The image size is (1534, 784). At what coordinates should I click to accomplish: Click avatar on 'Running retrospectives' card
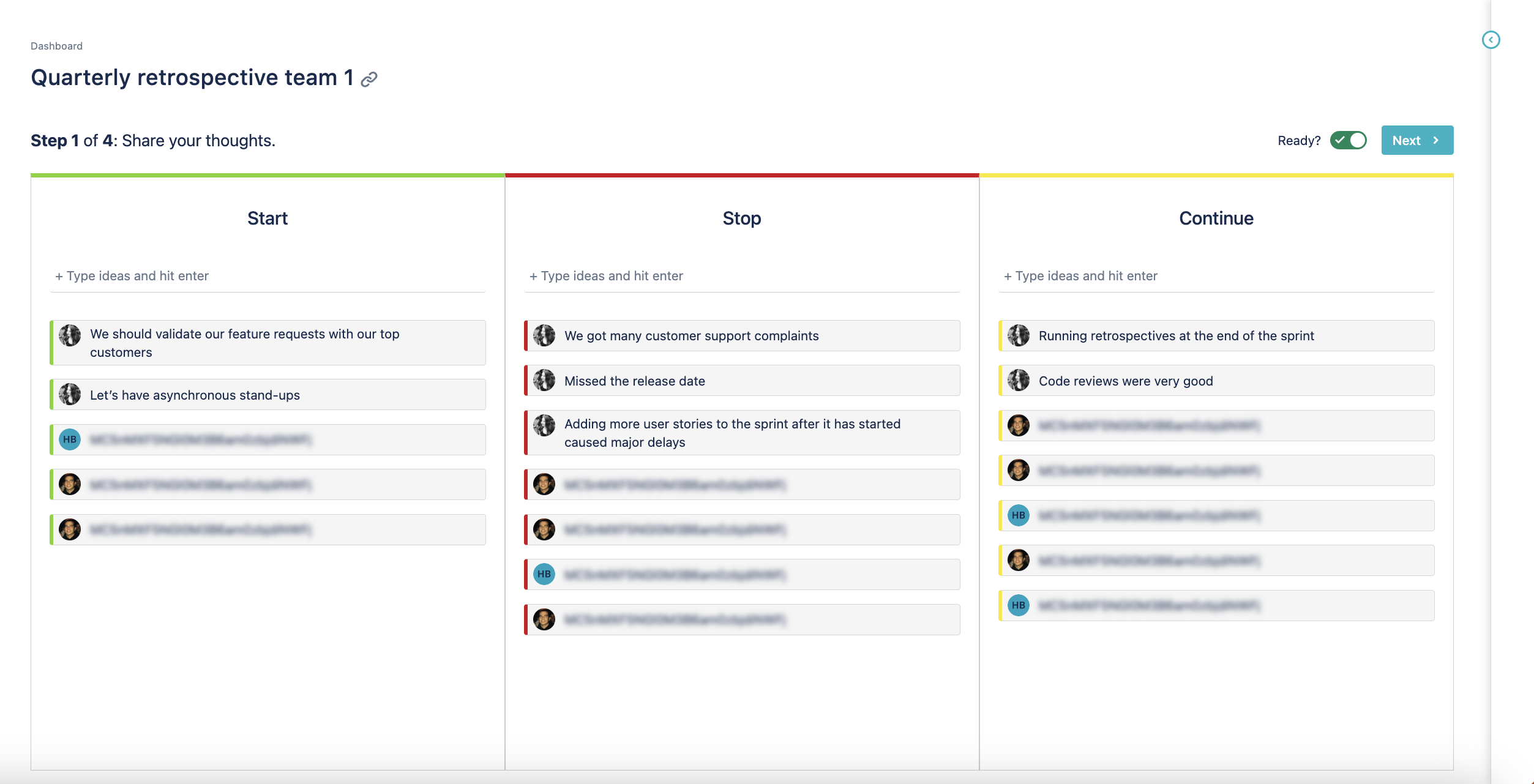[1019, 335]
